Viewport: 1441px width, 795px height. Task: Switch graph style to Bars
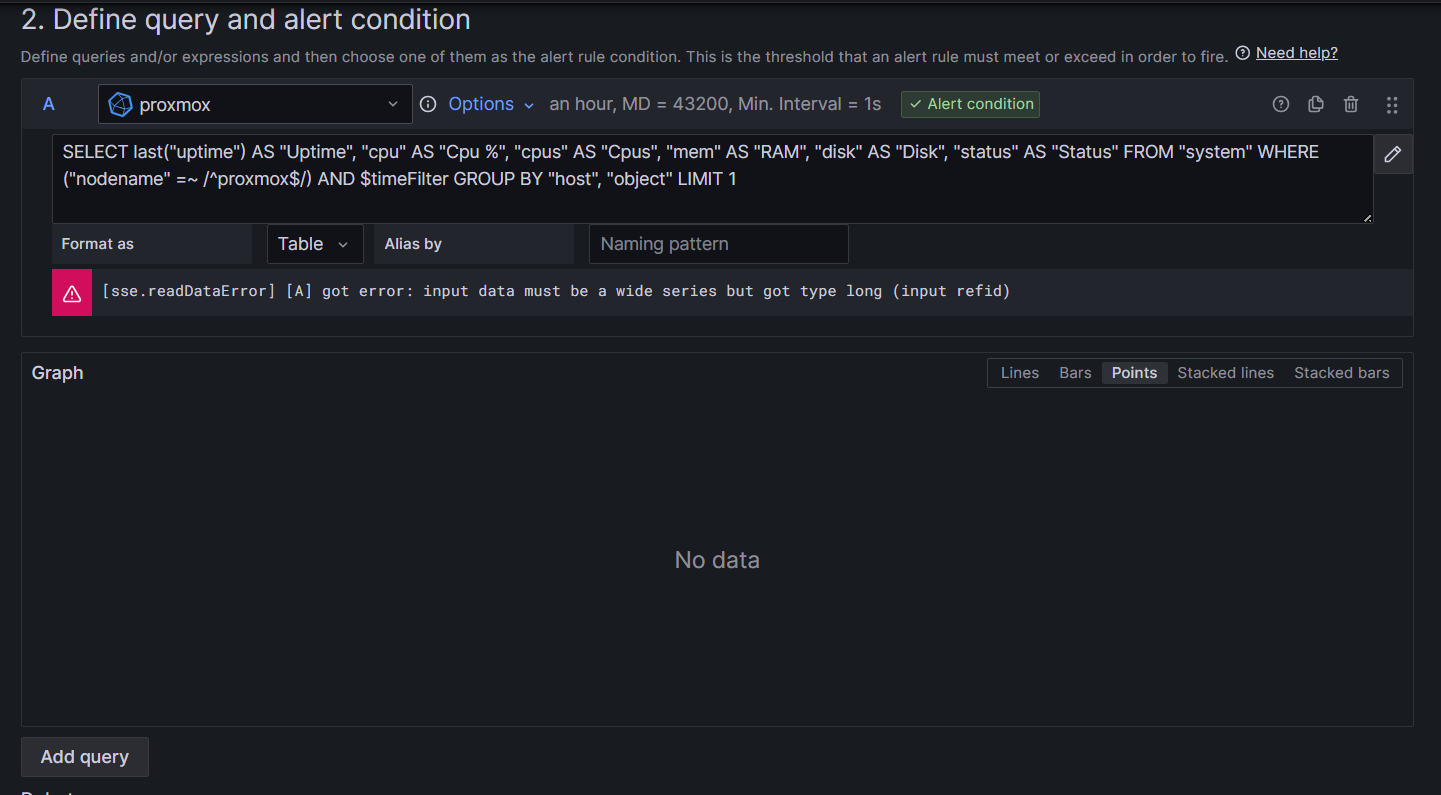tap(1075, 373)
